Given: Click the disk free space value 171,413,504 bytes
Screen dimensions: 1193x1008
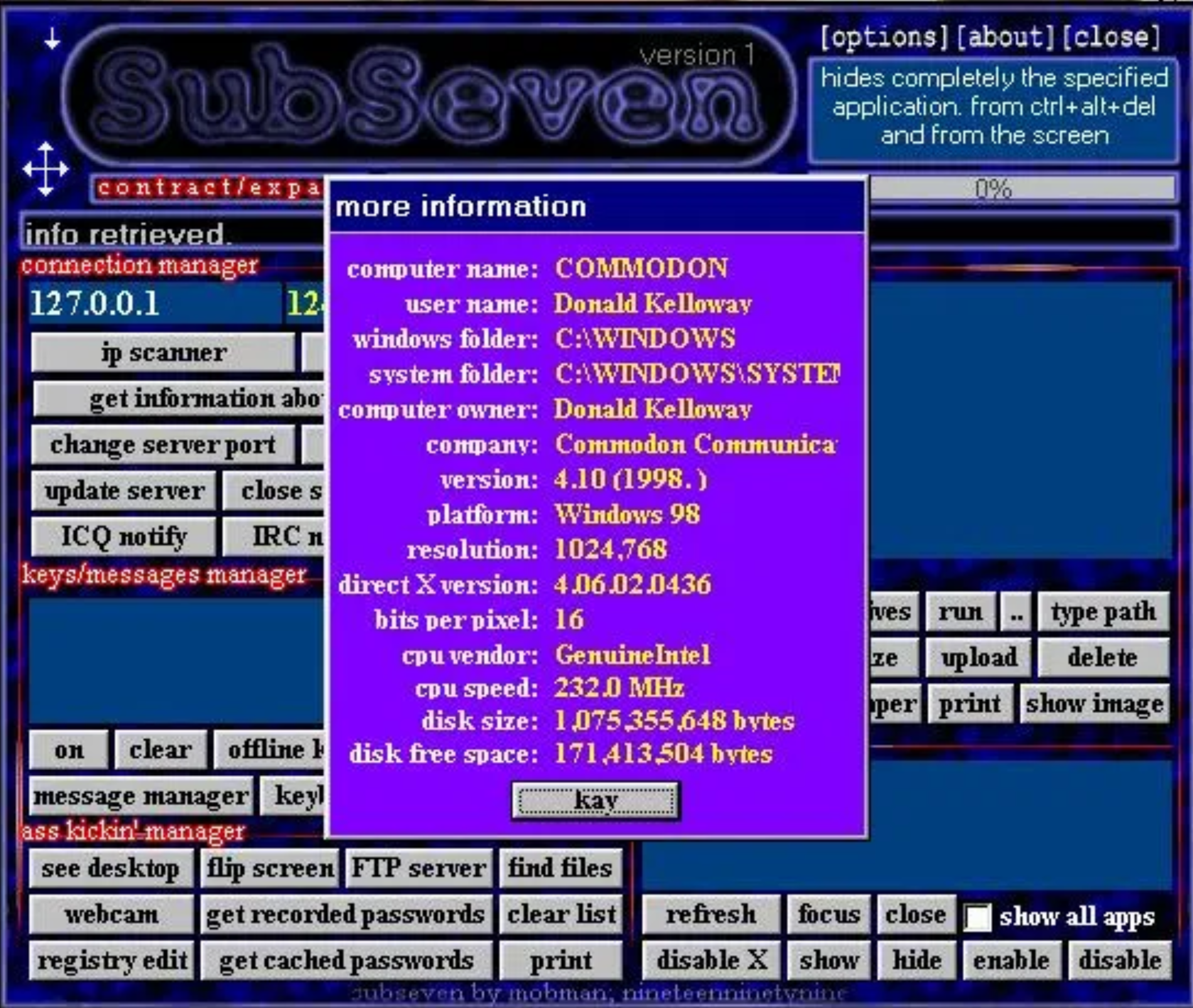Looking at the screenshot, I should pyautogui.click(x=664, y=753).
